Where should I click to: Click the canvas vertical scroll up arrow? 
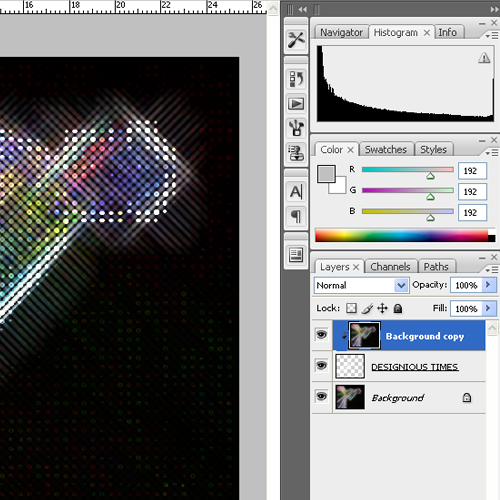coord(273,8)
